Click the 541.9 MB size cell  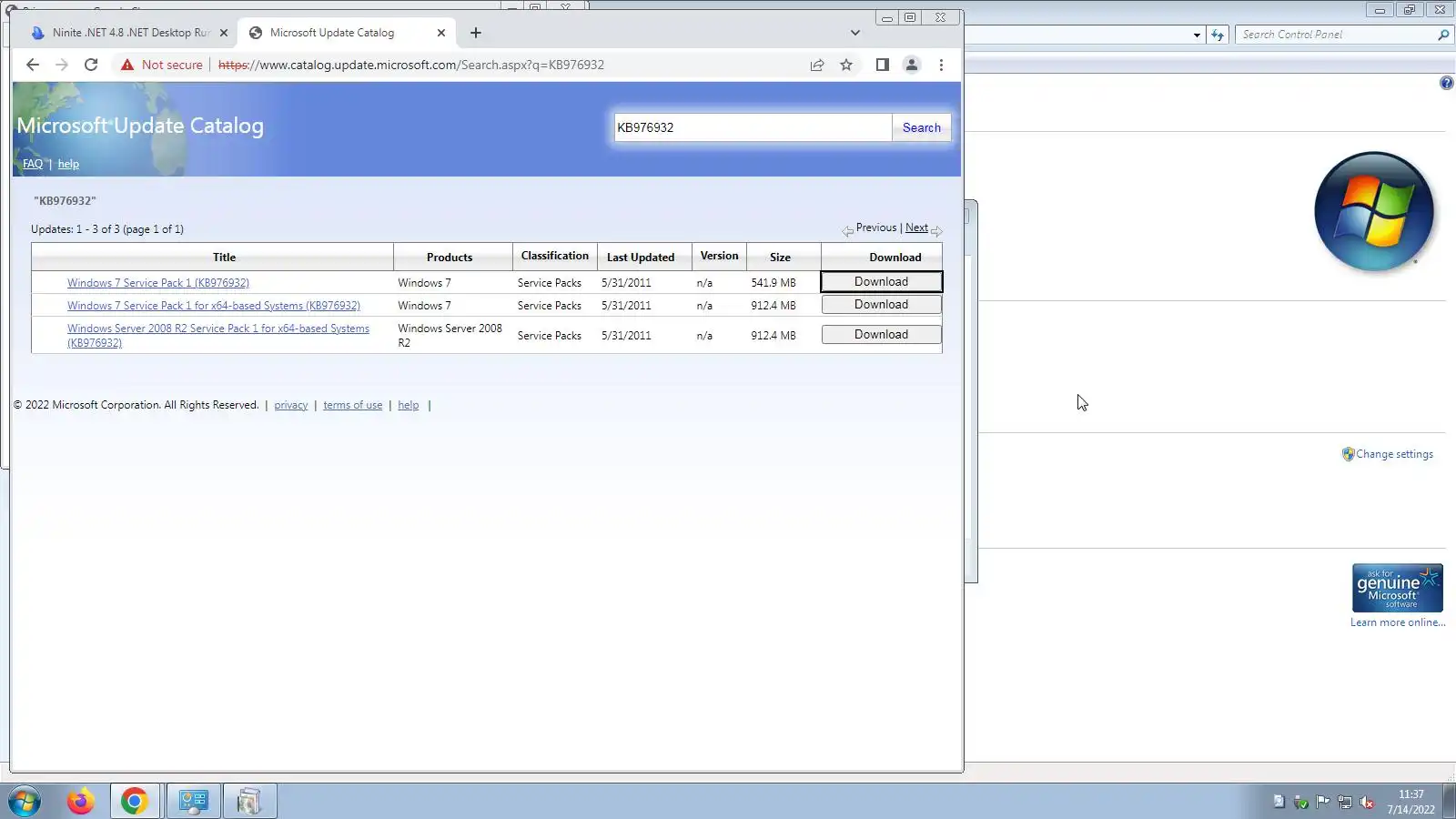point(773,283)
